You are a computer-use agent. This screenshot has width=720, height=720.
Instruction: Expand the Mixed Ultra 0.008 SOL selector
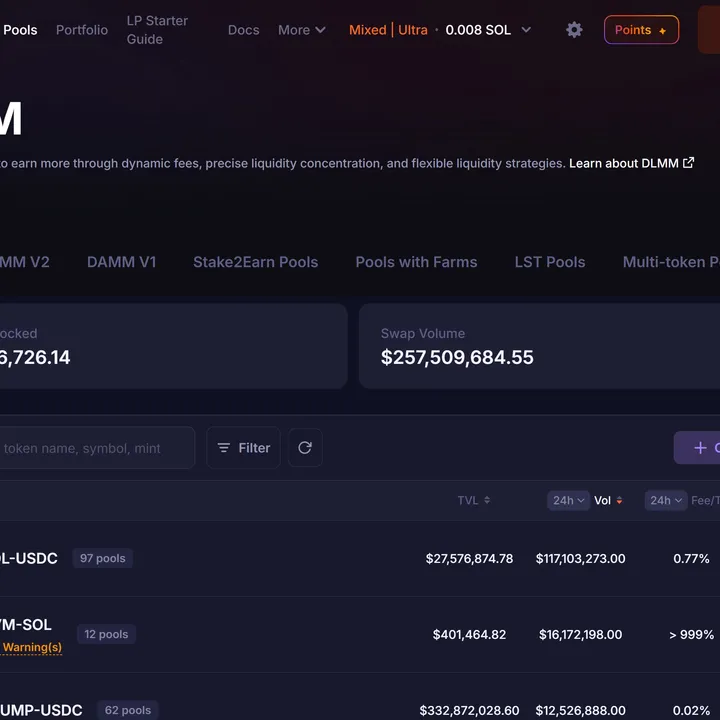(x=440, y=30)
